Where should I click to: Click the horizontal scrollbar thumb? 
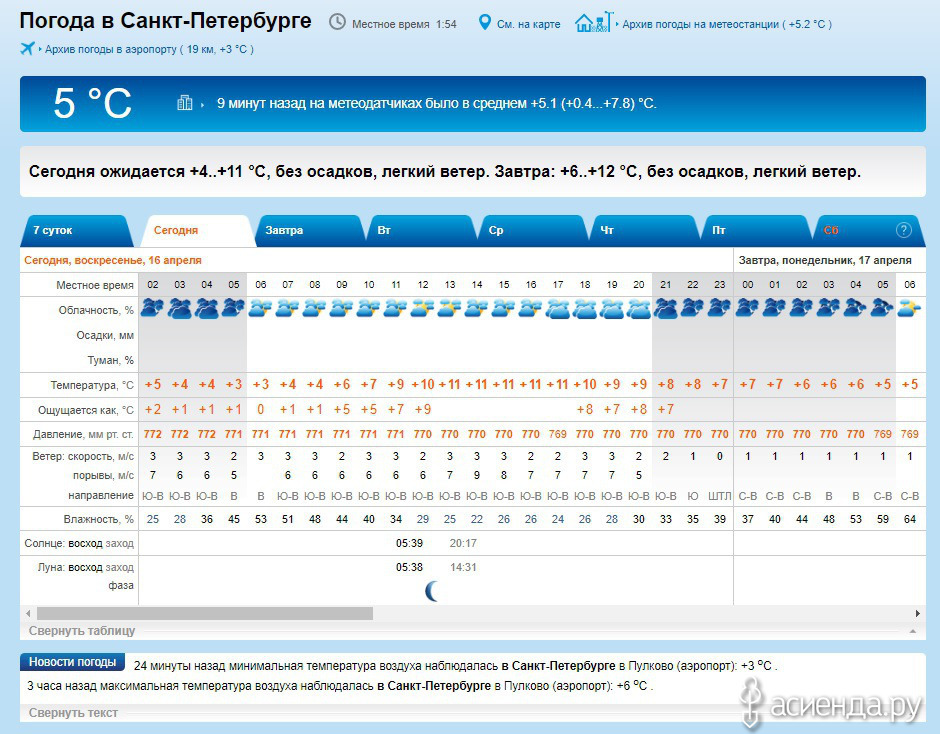click(204, 613)
